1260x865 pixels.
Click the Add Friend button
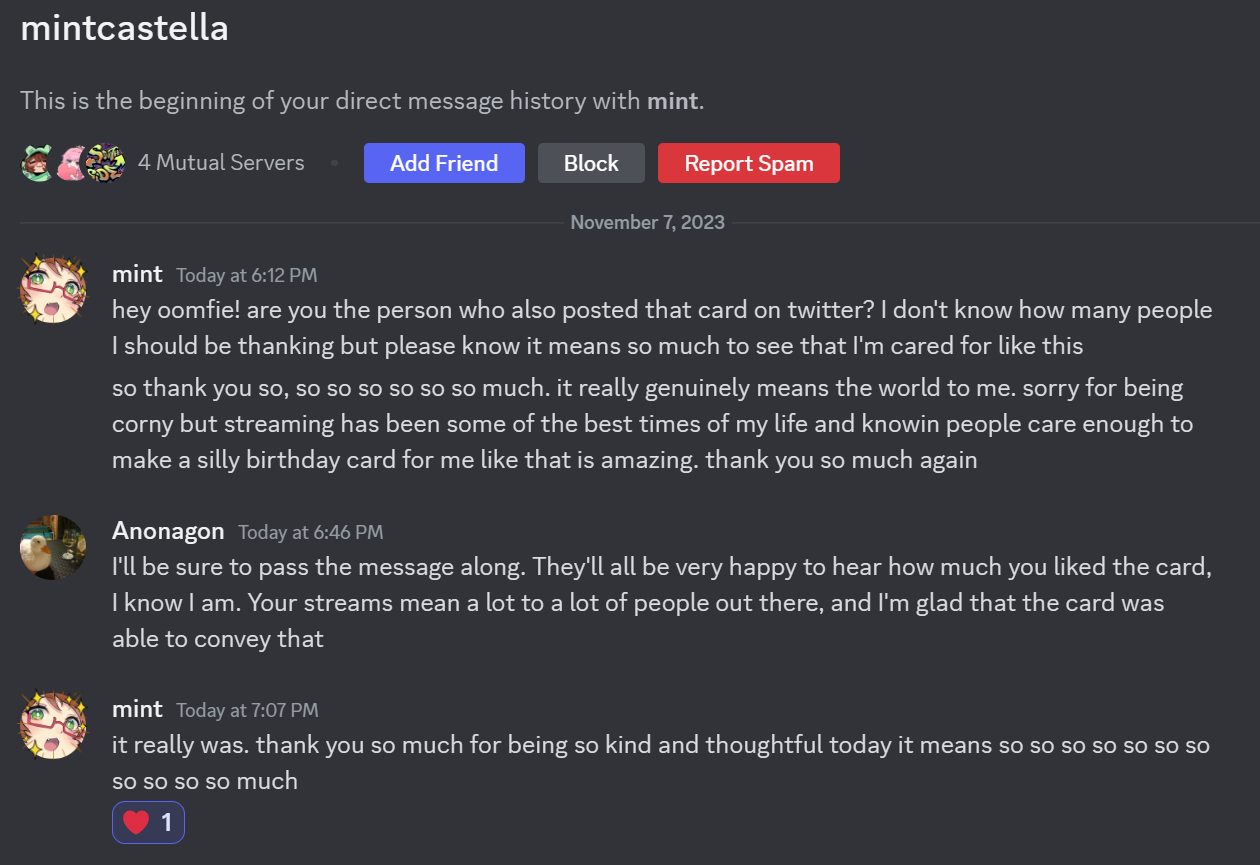coord(444,163)
